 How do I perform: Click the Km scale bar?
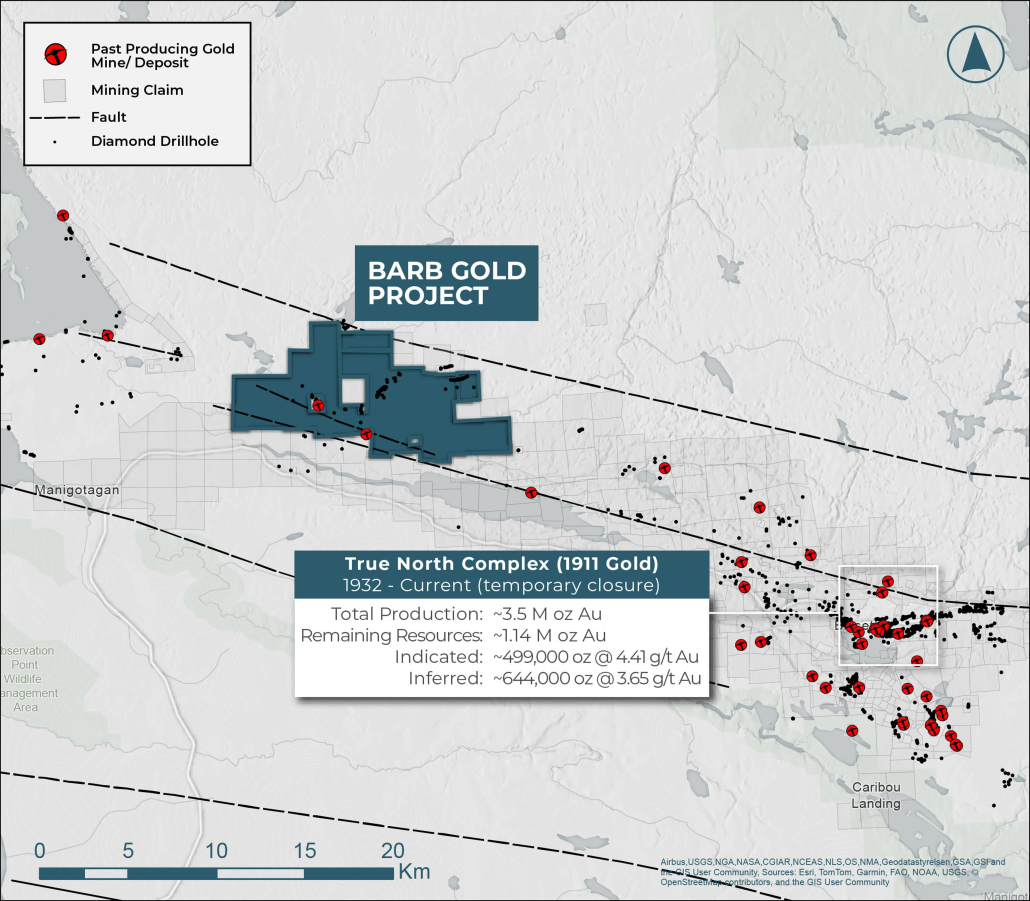(x=215, y=873)
